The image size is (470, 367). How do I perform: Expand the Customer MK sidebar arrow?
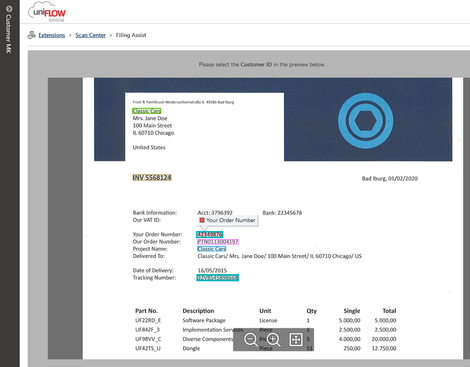click(9, 9)
